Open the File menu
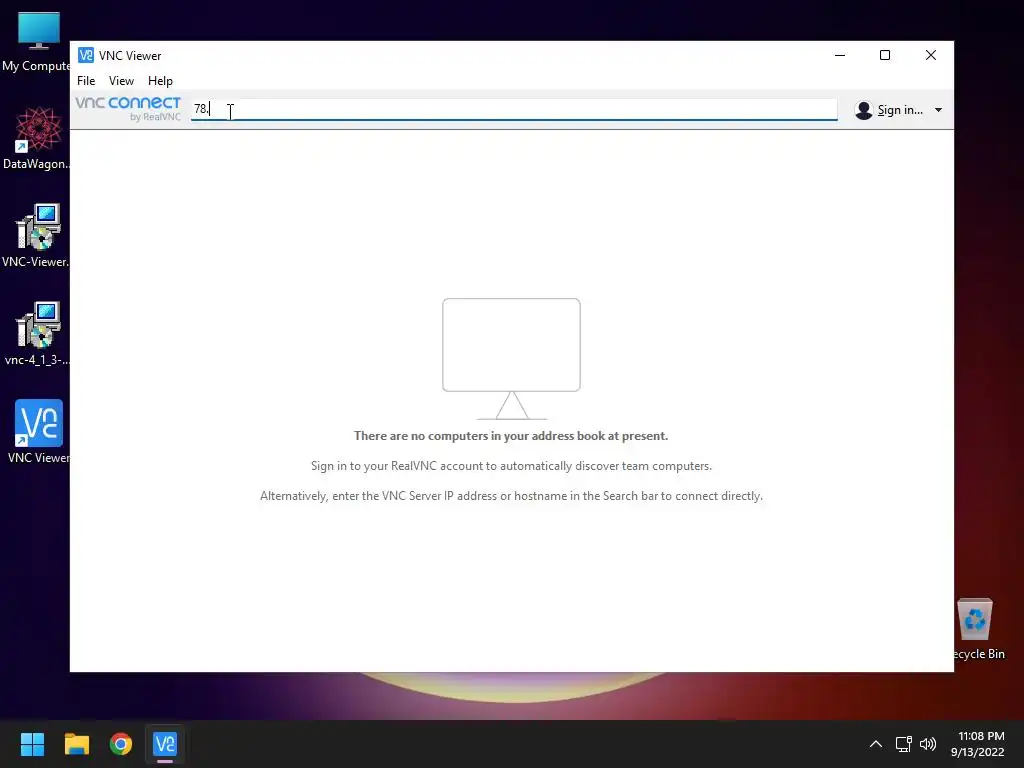 pos(86,81)
